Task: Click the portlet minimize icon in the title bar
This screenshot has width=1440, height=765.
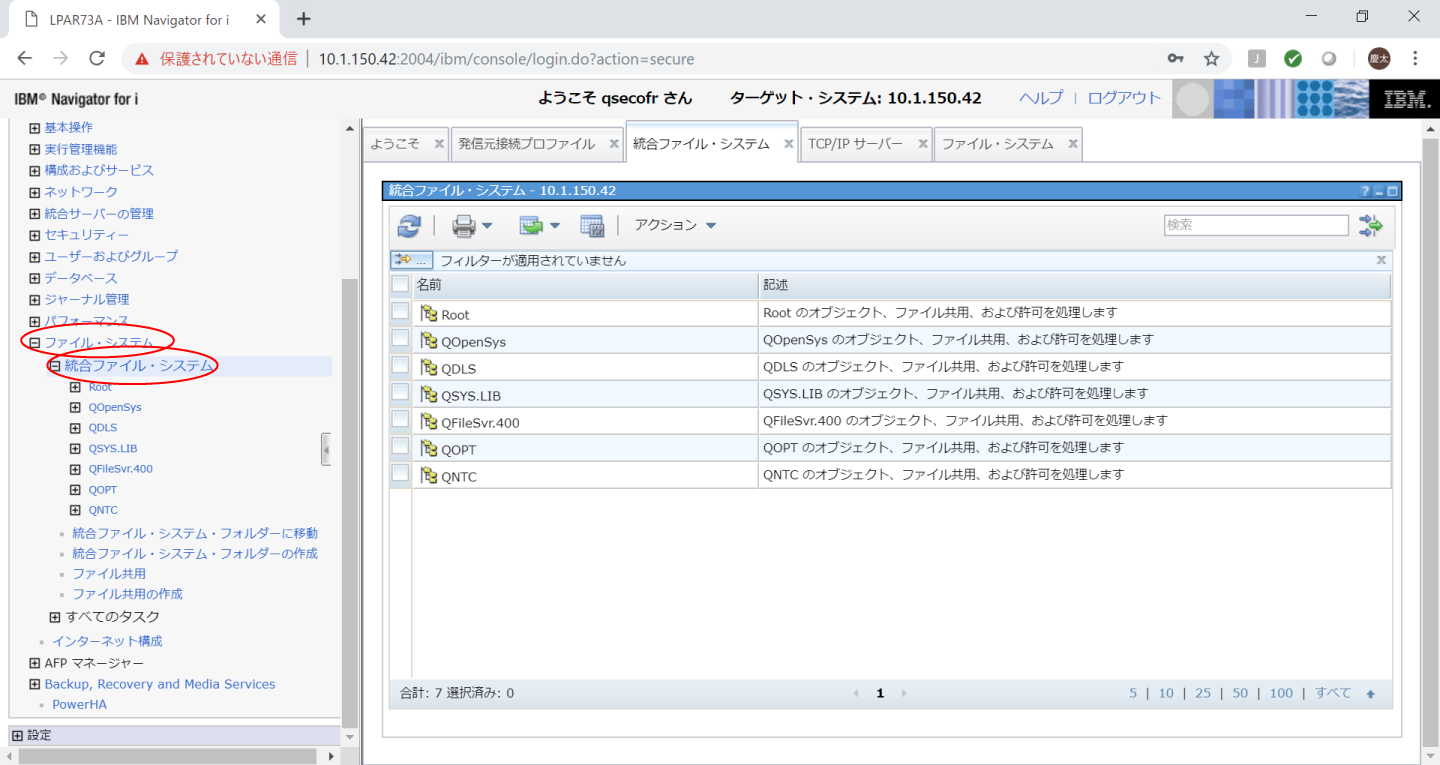Action: pos(1379,191)
